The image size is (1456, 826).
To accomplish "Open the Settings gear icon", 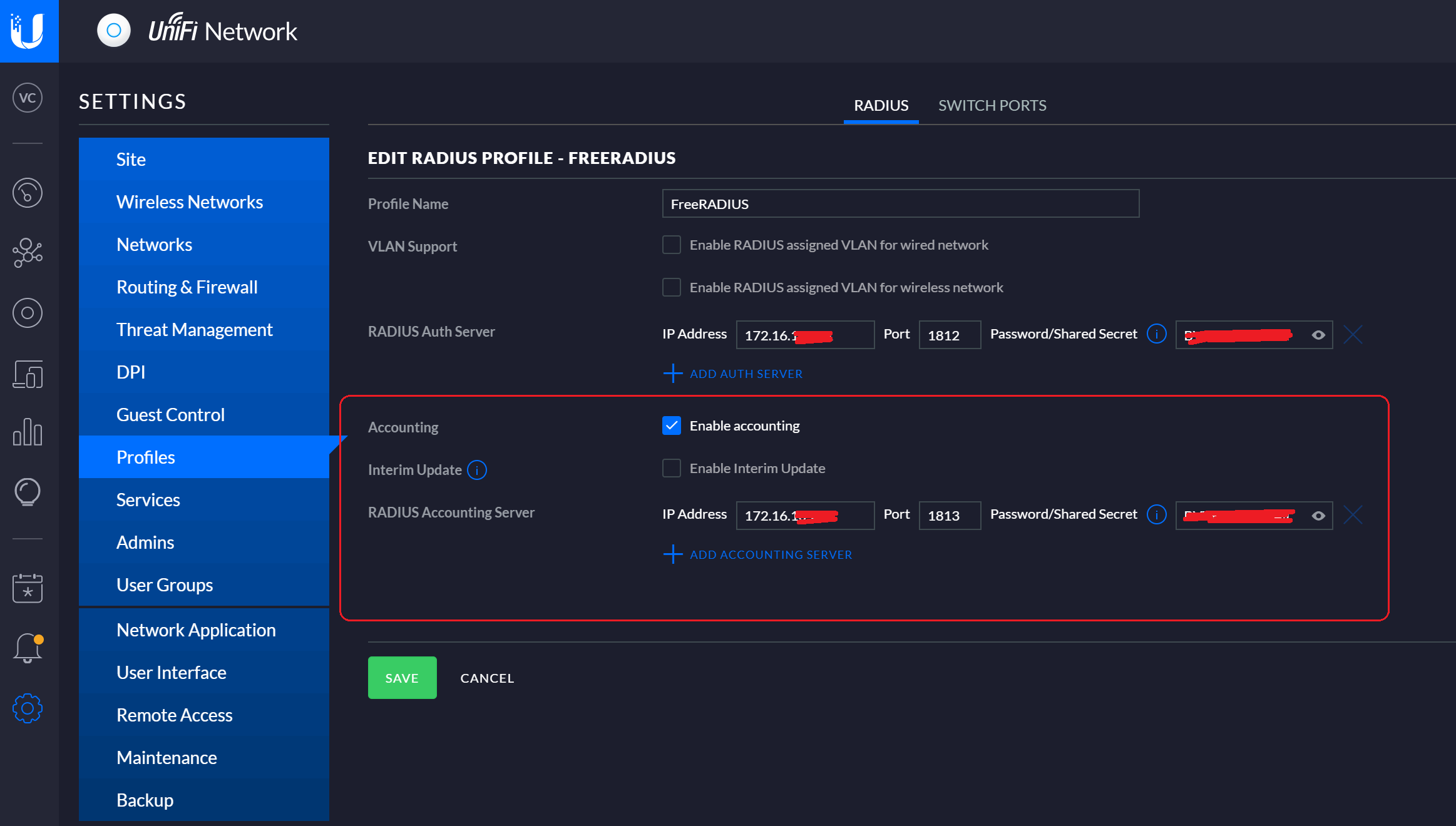I will coord(28,708).
